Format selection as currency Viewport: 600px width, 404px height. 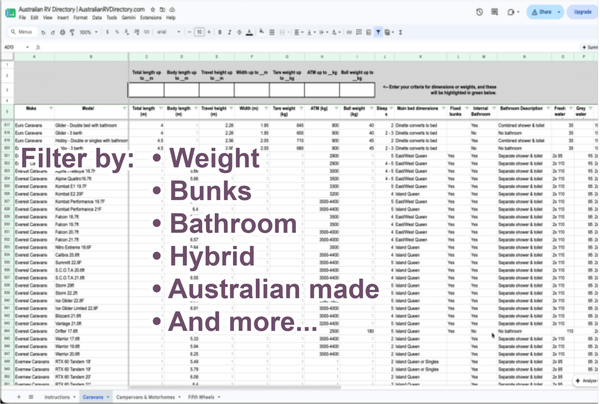tap(107, 32)
